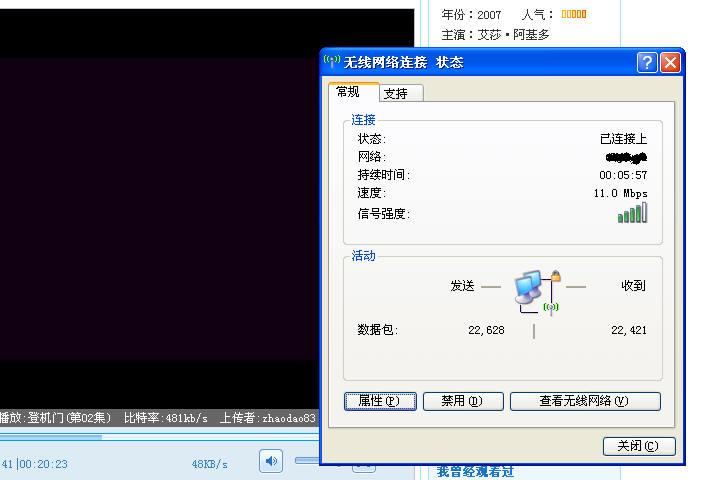Click the 我曾经观看过 link
This screenshot has height=480, width=705.
[x=475, y=472]
